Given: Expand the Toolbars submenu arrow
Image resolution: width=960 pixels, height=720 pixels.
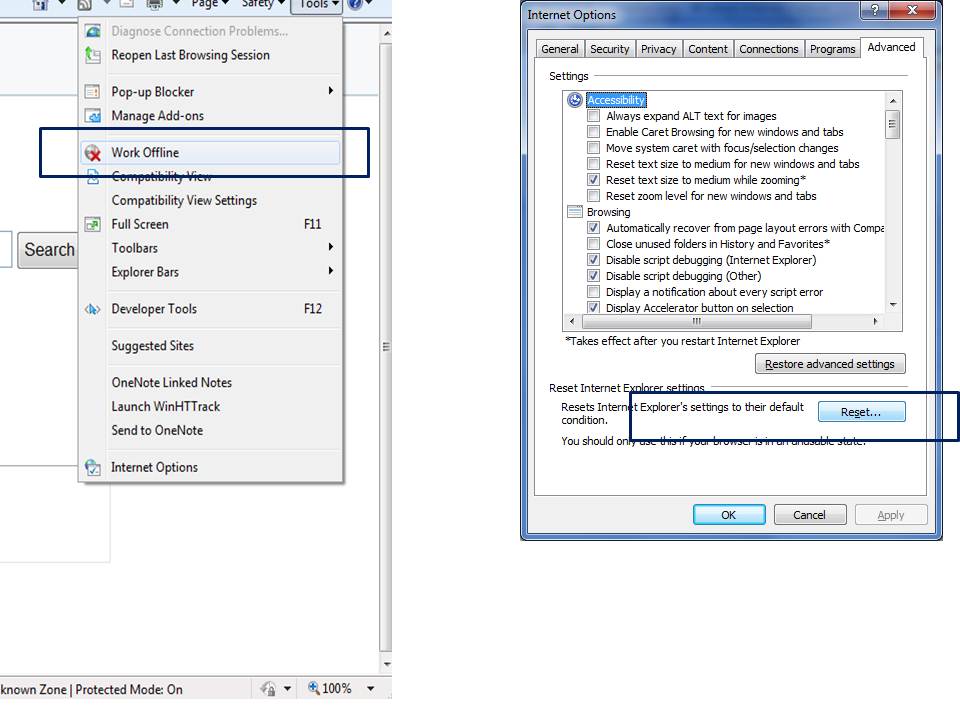Looking at the screenshot, I should [x=331, y=247].
